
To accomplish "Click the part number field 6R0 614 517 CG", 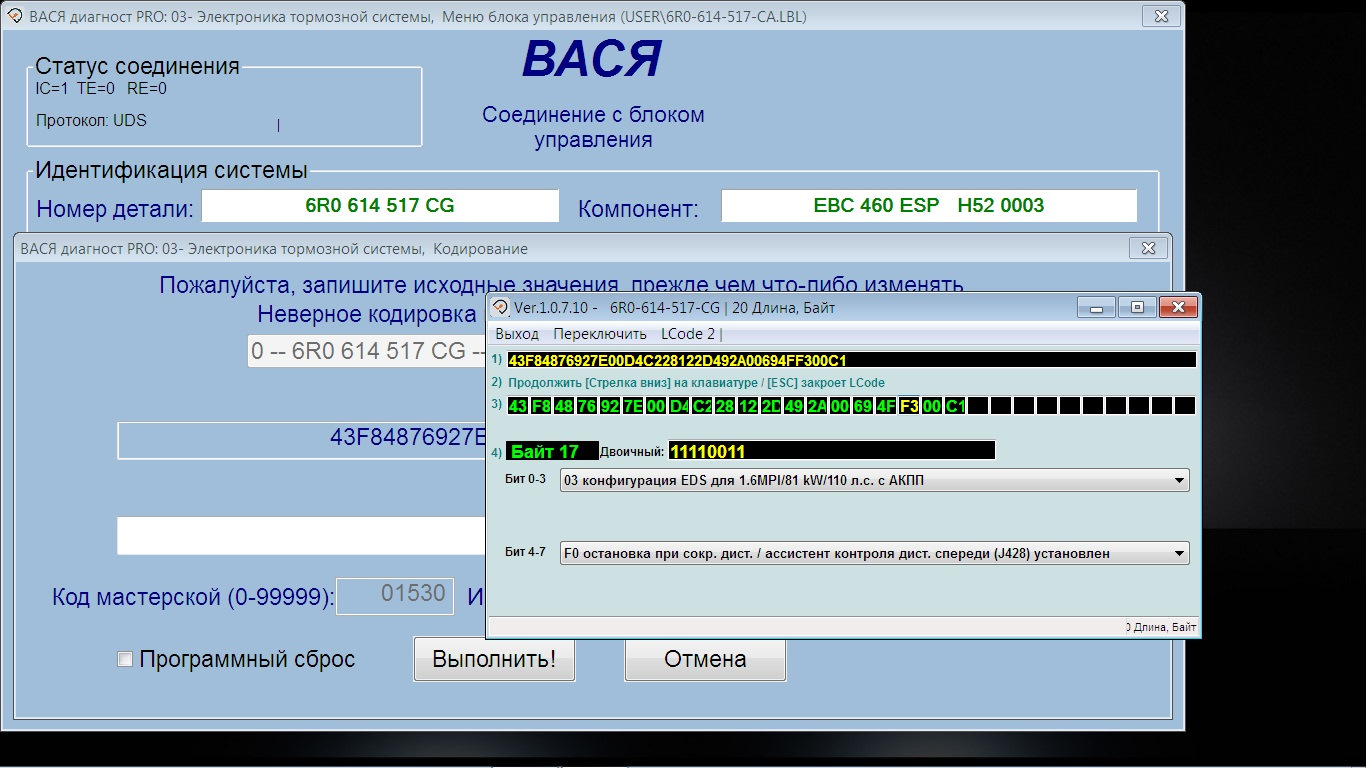I will click(x=380, y=206).
